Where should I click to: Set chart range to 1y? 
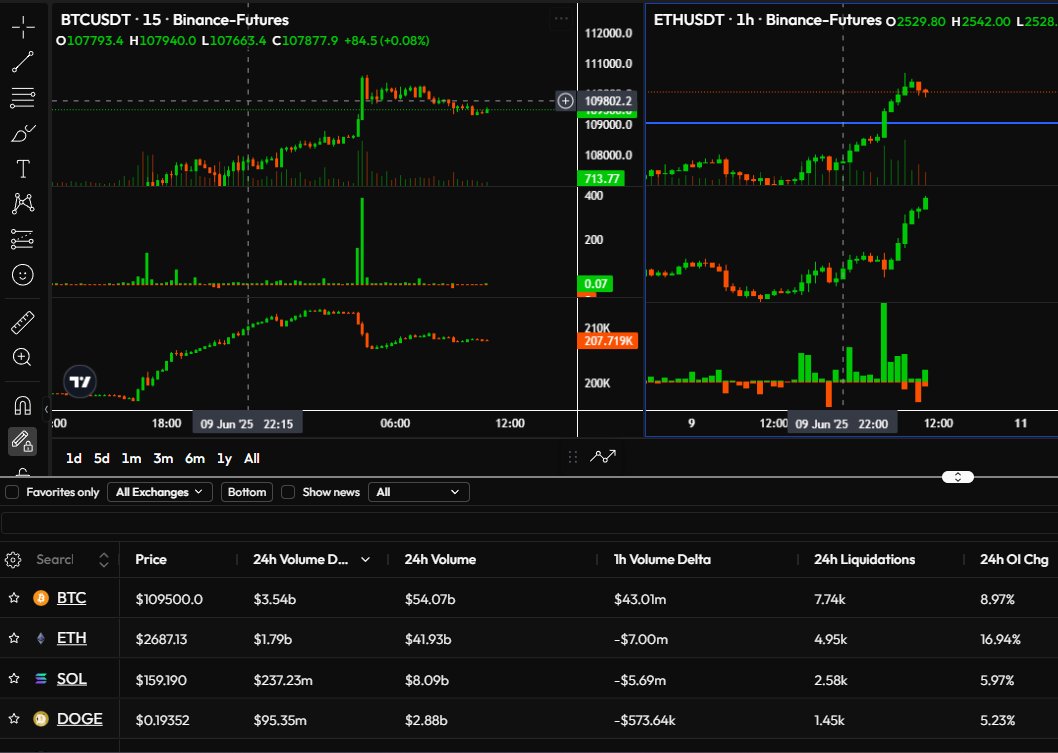coord(224,458)
